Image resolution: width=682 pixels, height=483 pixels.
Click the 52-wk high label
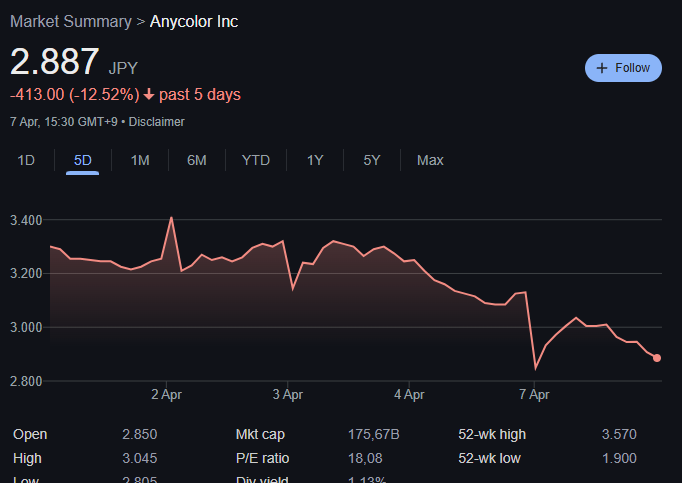(x=492, y=434)
